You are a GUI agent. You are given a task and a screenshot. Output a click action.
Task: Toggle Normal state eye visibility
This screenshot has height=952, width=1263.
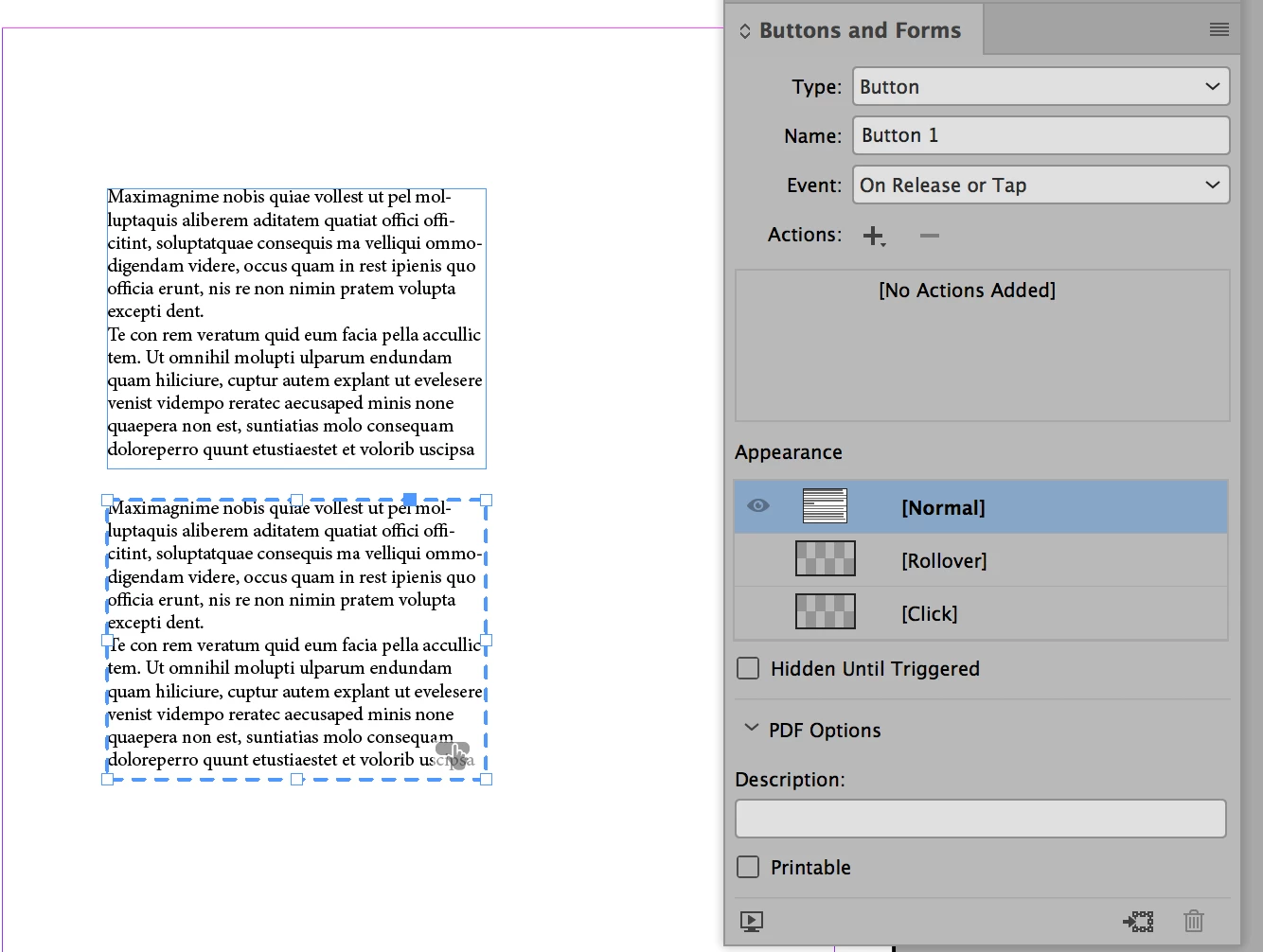(758, 506)
